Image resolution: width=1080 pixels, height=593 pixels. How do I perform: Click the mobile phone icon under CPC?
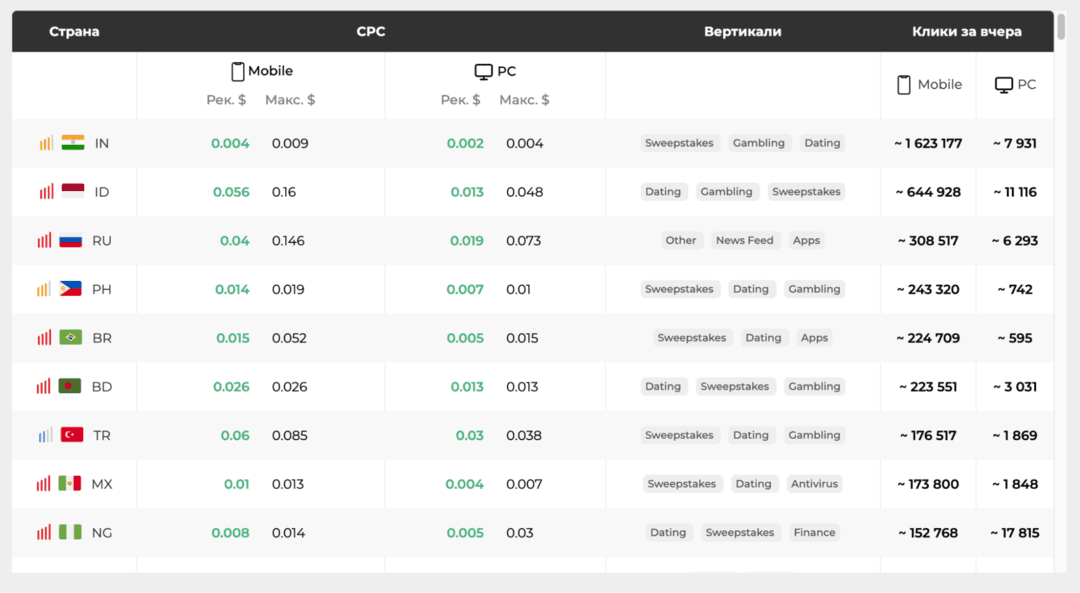[x=238, y=71]
